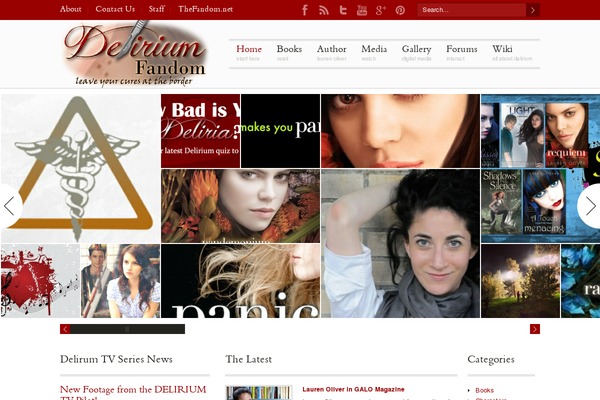Open Lauren Oliver in GALO Magazine article
Image resolution: width=600 pixels, height=400 pixels.
pyautogui.click(x=353, y=389)
